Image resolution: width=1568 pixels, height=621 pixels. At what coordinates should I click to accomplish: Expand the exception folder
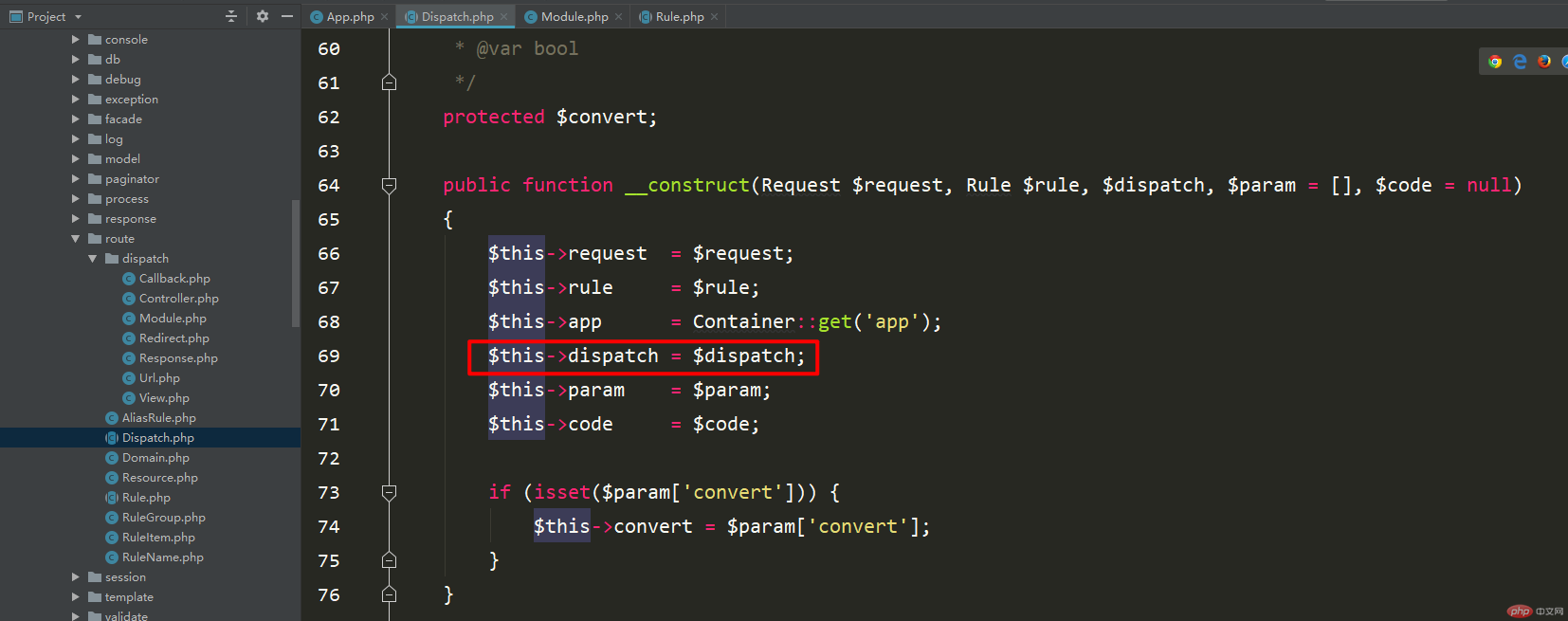tap(76, 100)
